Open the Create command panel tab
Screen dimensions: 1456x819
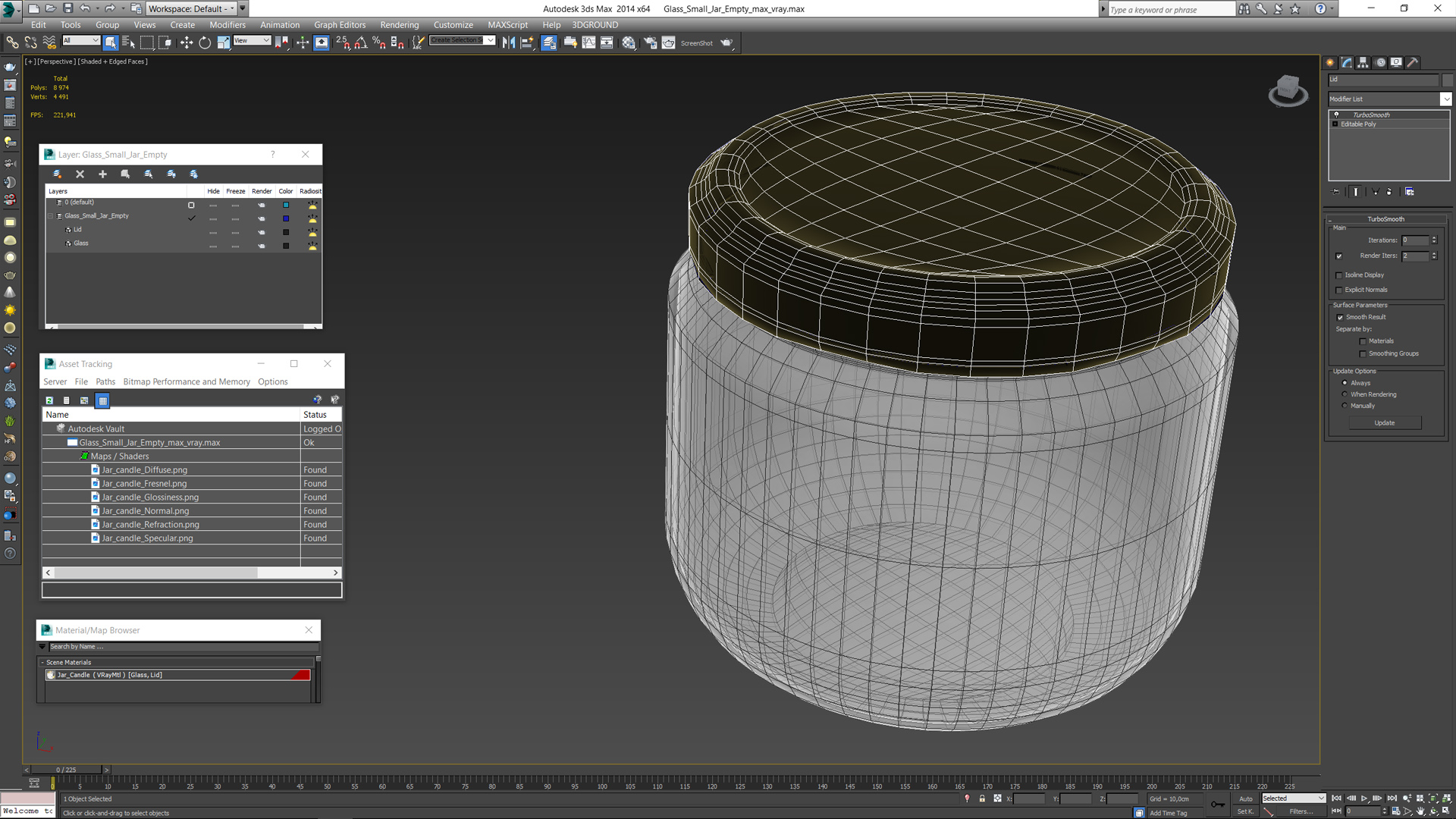point(1330,63)
